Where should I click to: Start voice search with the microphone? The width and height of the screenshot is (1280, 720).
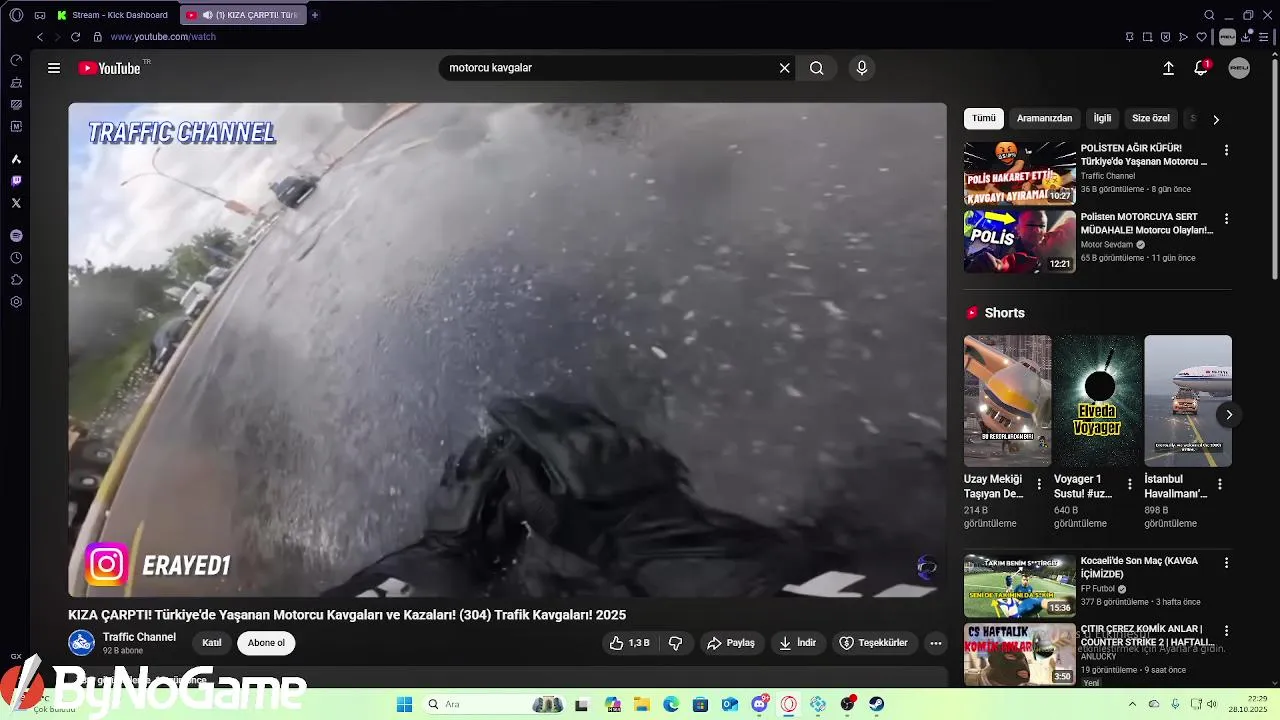pyautogui.click(x=862, y=68)
